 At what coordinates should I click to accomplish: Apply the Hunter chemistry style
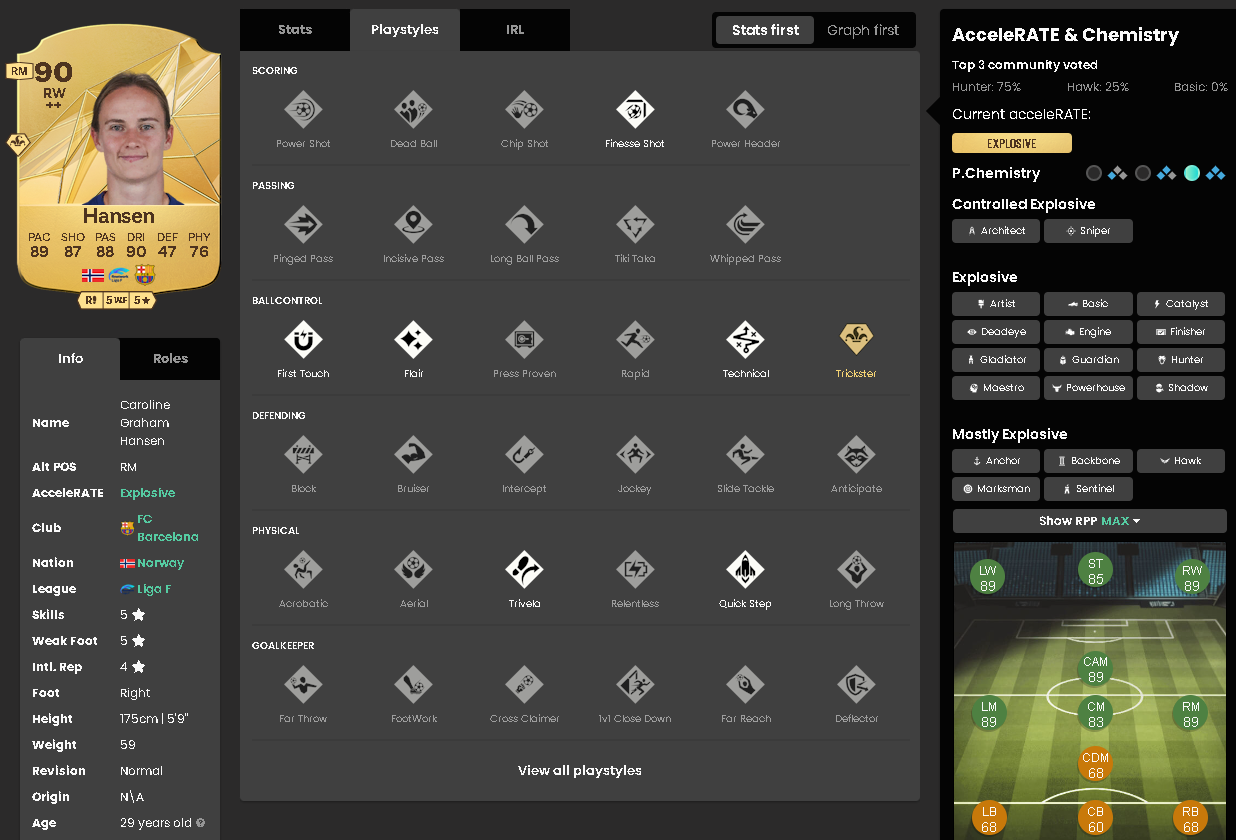pos(1180,360)
